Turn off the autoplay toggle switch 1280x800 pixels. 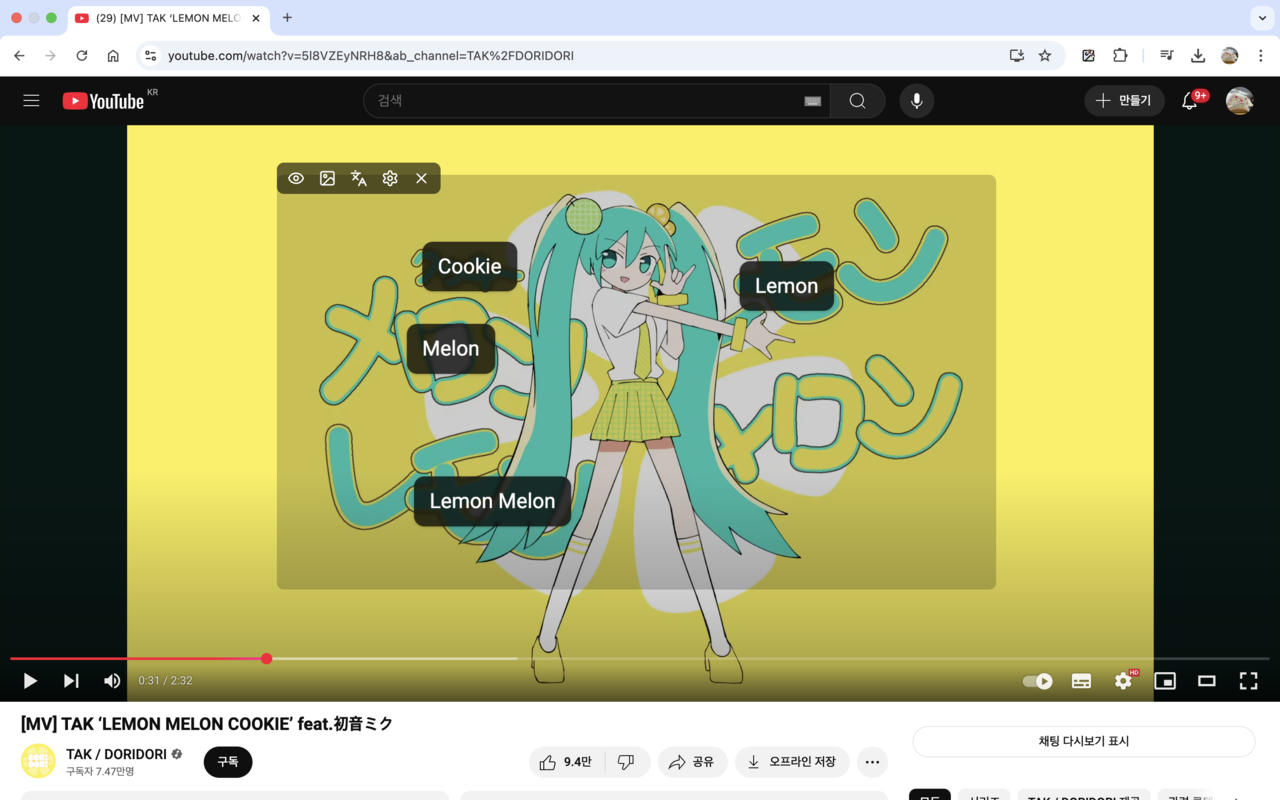[1036, 680]
